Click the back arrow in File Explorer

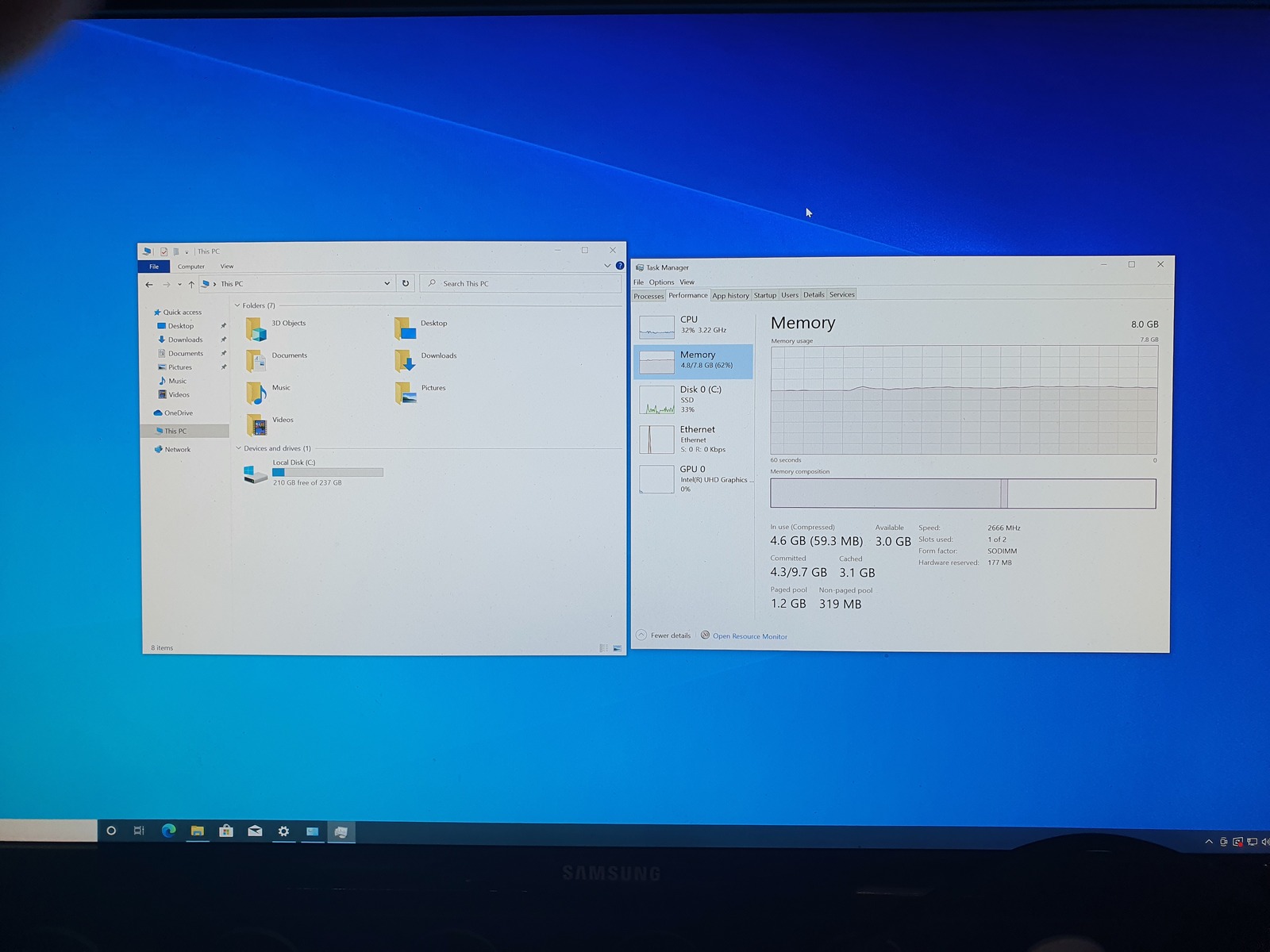click(x=149, y=284)
